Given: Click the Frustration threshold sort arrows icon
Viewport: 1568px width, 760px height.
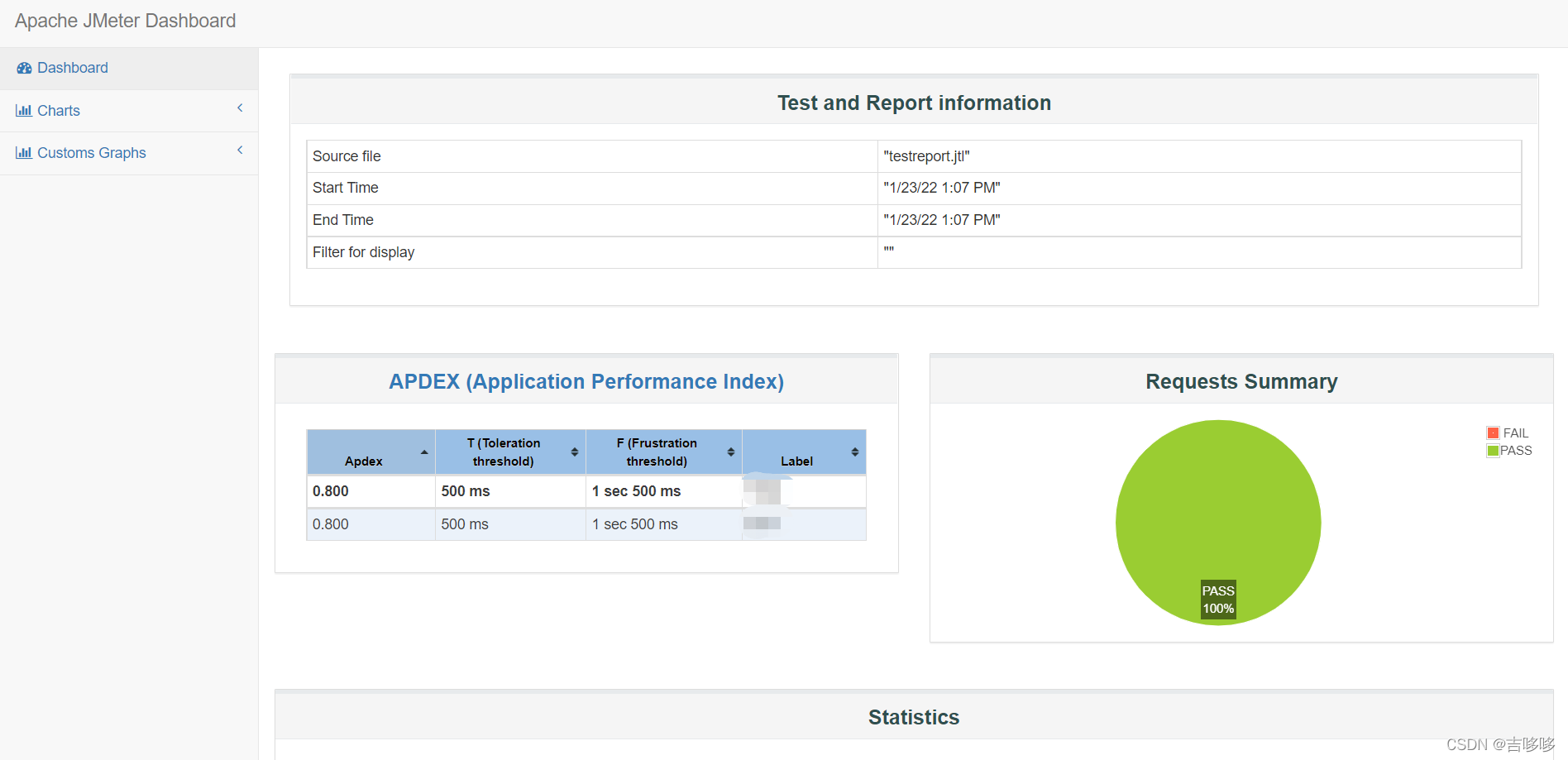Looking at the screenshot, I should point(731,452).
